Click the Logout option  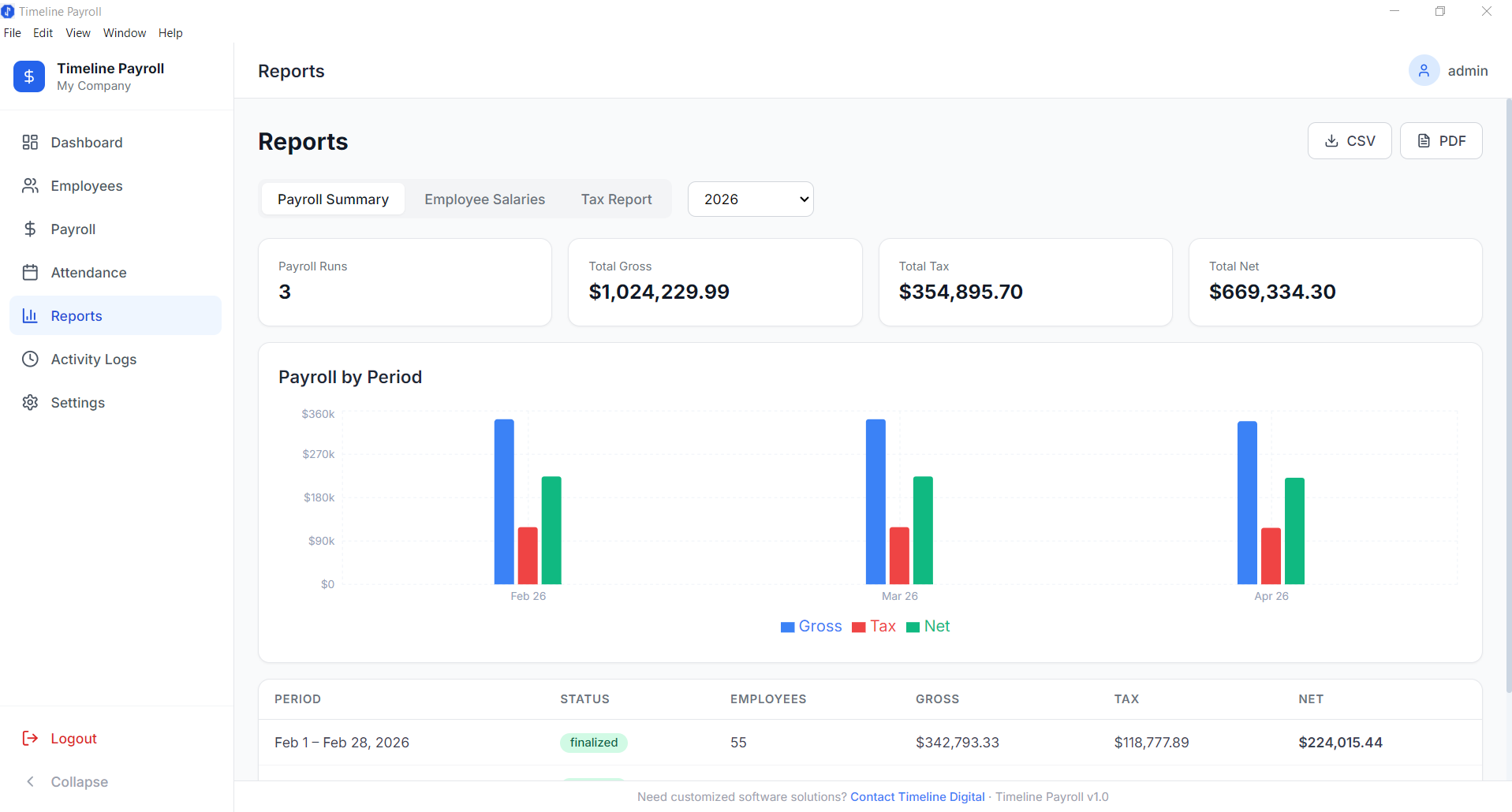72,738
